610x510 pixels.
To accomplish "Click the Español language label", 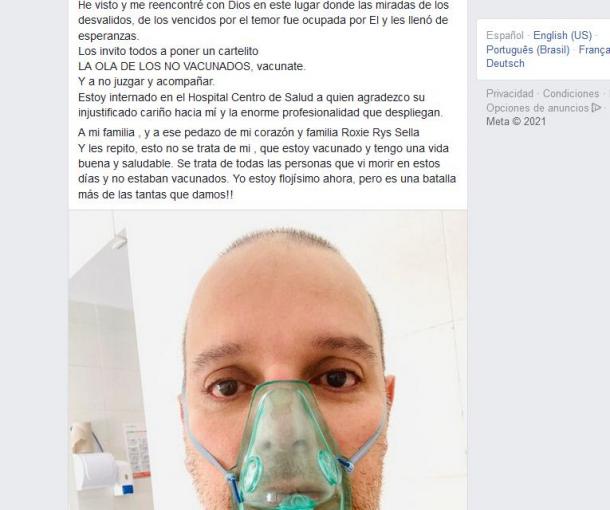I will [x=505, y=35].
